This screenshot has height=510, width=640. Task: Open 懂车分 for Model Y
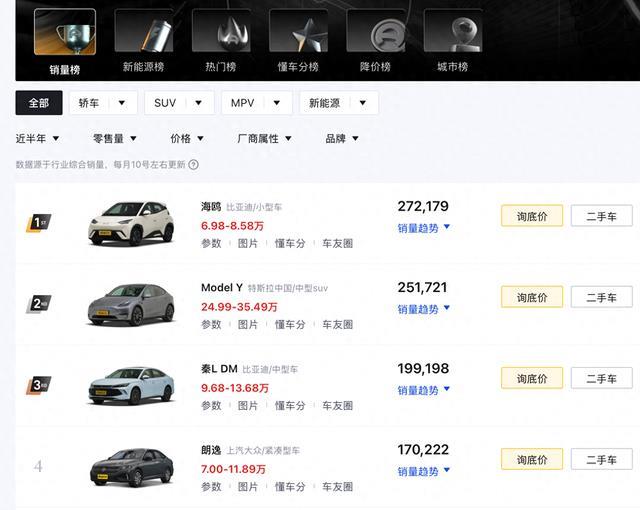point(290,324)
